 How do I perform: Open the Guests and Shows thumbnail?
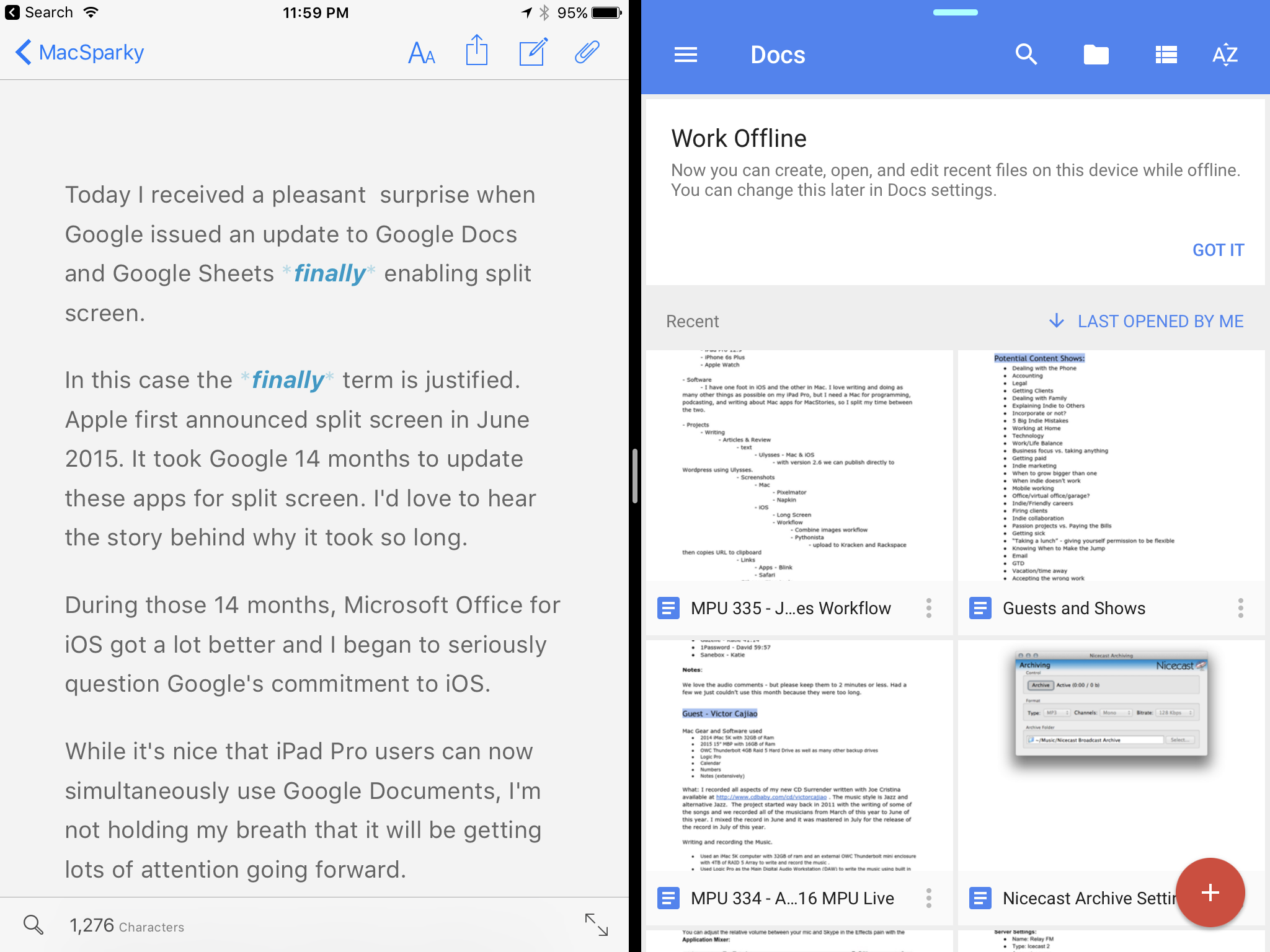1111,465
